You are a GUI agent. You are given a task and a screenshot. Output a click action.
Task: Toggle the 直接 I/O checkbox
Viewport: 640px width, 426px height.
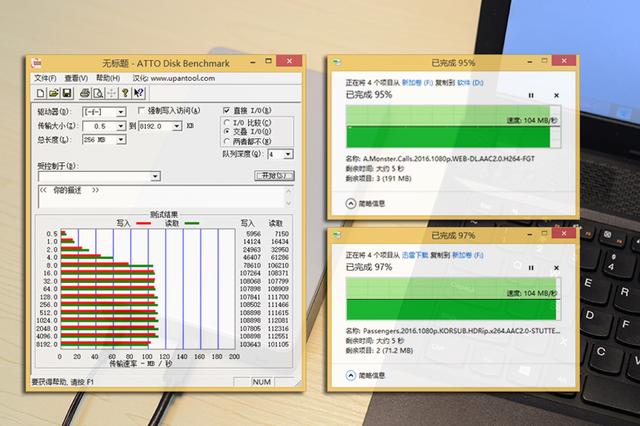[227, 111]
